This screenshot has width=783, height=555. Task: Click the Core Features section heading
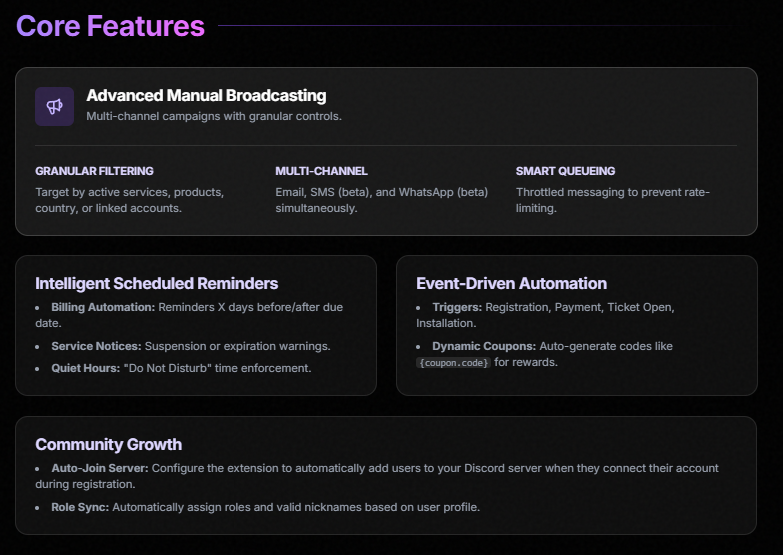[x=110, y=26]
